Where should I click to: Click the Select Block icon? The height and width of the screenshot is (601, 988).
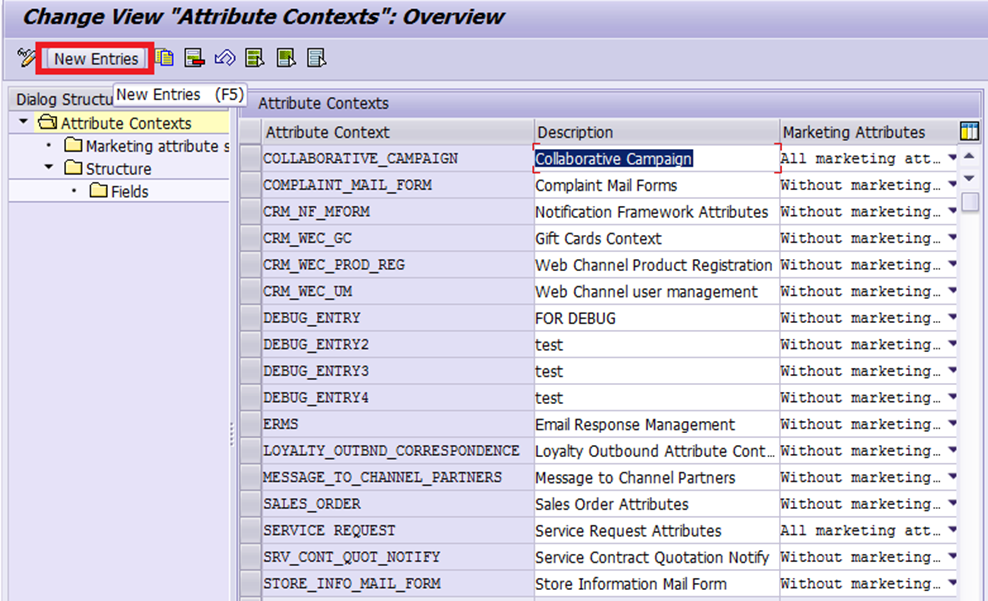coord(285,58)
